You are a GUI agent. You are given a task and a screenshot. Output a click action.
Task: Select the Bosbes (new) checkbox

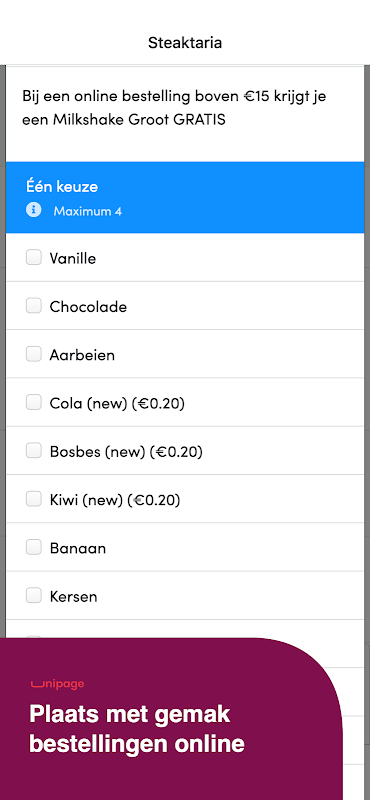point(34,450)
